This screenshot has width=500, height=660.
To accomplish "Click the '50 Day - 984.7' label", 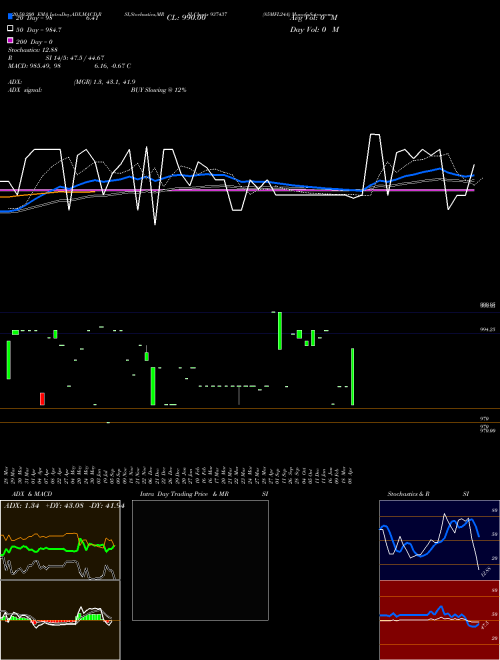I will pyautogui.click(x=39, y=29).
